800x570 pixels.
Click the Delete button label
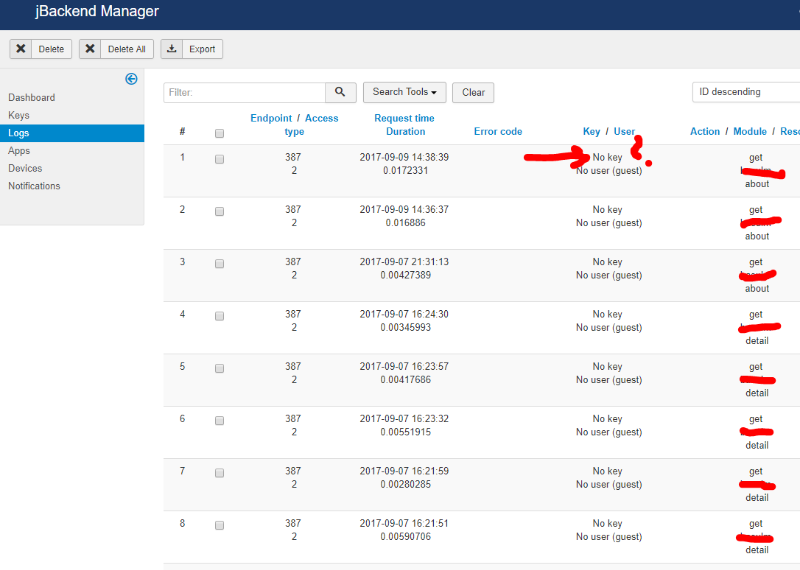(x=51, y=49)
